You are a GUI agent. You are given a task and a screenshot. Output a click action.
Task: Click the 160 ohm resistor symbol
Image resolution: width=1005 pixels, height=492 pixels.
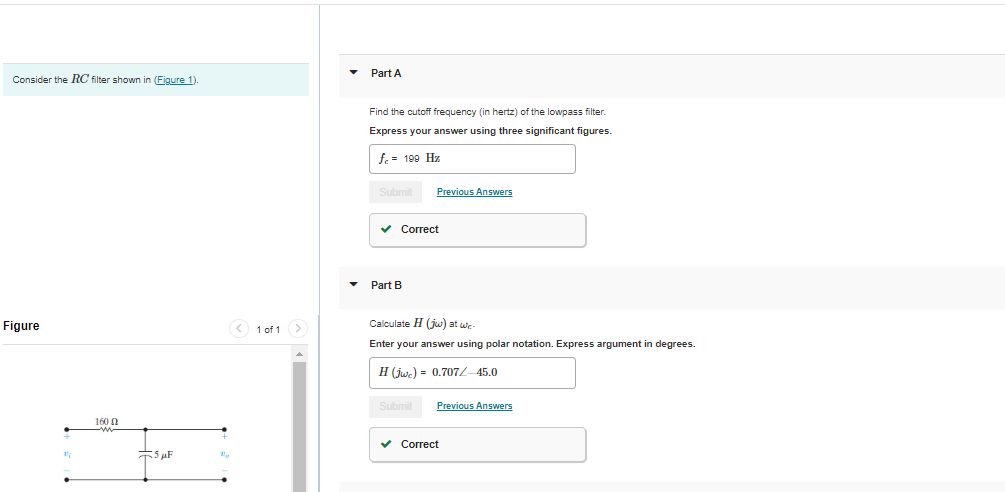click(106, 430)
